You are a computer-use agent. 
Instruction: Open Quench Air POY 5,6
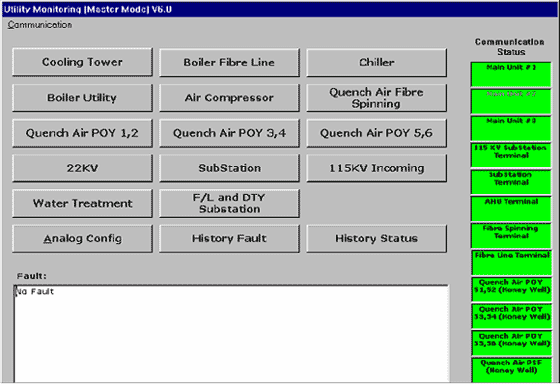[x=376, y=133]
